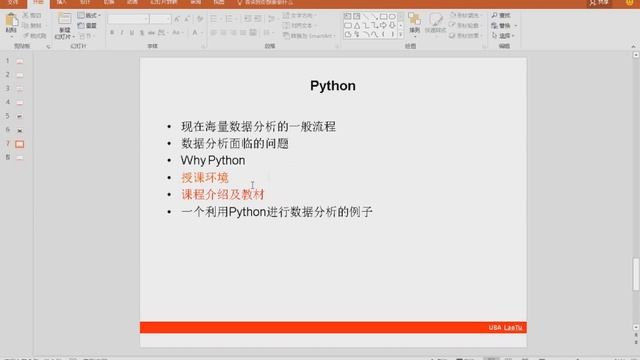This screenshot has width=640, height=360.
Task: Open the Drawing group dialog launcher
Action: (x=484, y=47)
